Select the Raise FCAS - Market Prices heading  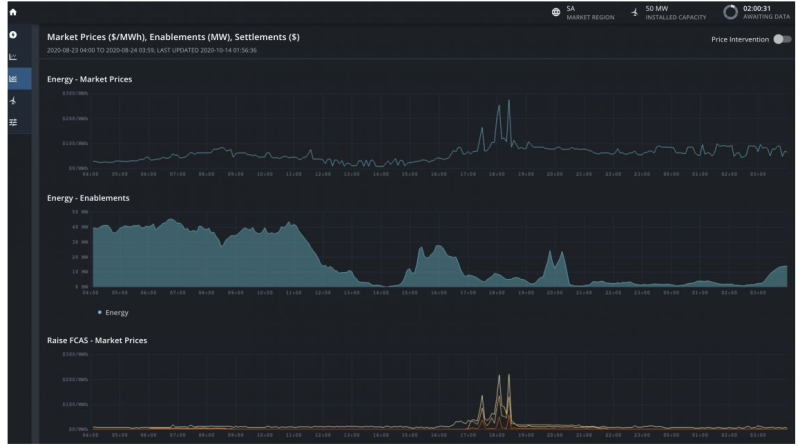click(98, 340)
